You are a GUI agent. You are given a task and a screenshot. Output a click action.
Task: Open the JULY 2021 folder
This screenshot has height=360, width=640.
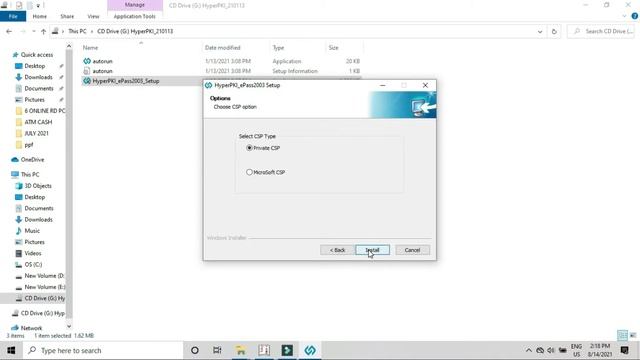(36, 133)
